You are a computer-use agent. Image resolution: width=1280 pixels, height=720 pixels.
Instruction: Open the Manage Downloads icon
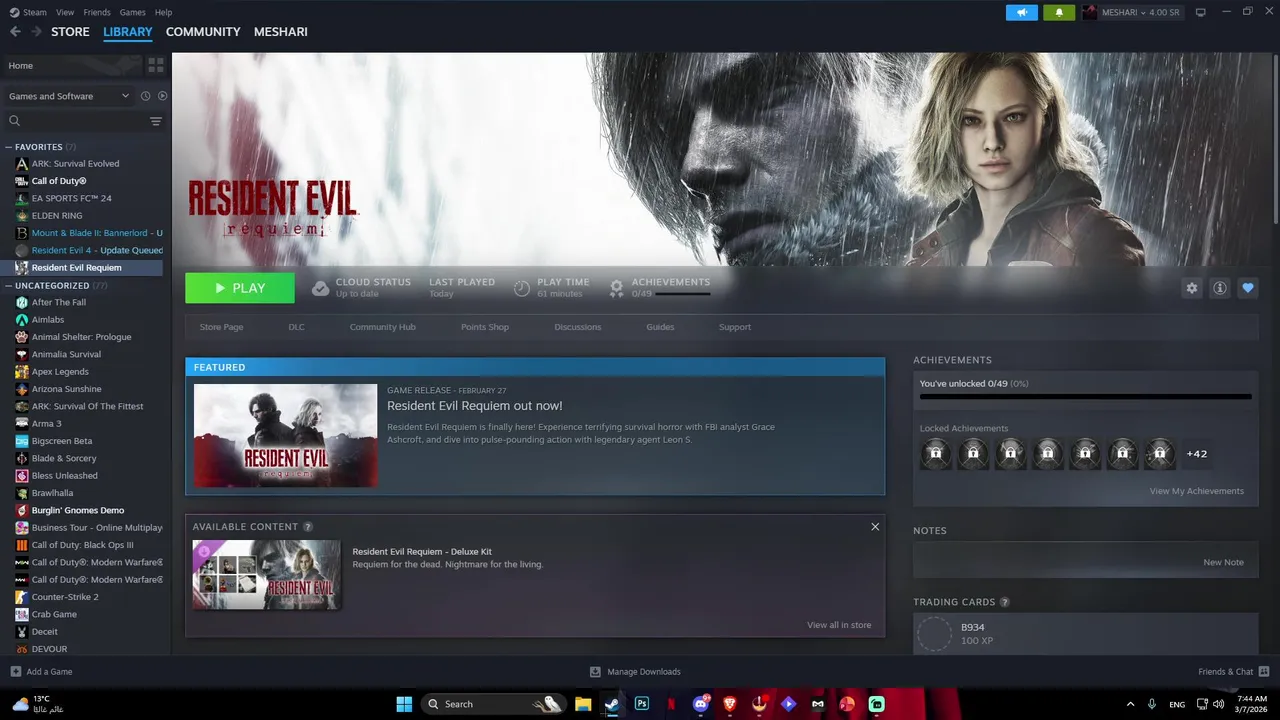(x=595, y=672)
